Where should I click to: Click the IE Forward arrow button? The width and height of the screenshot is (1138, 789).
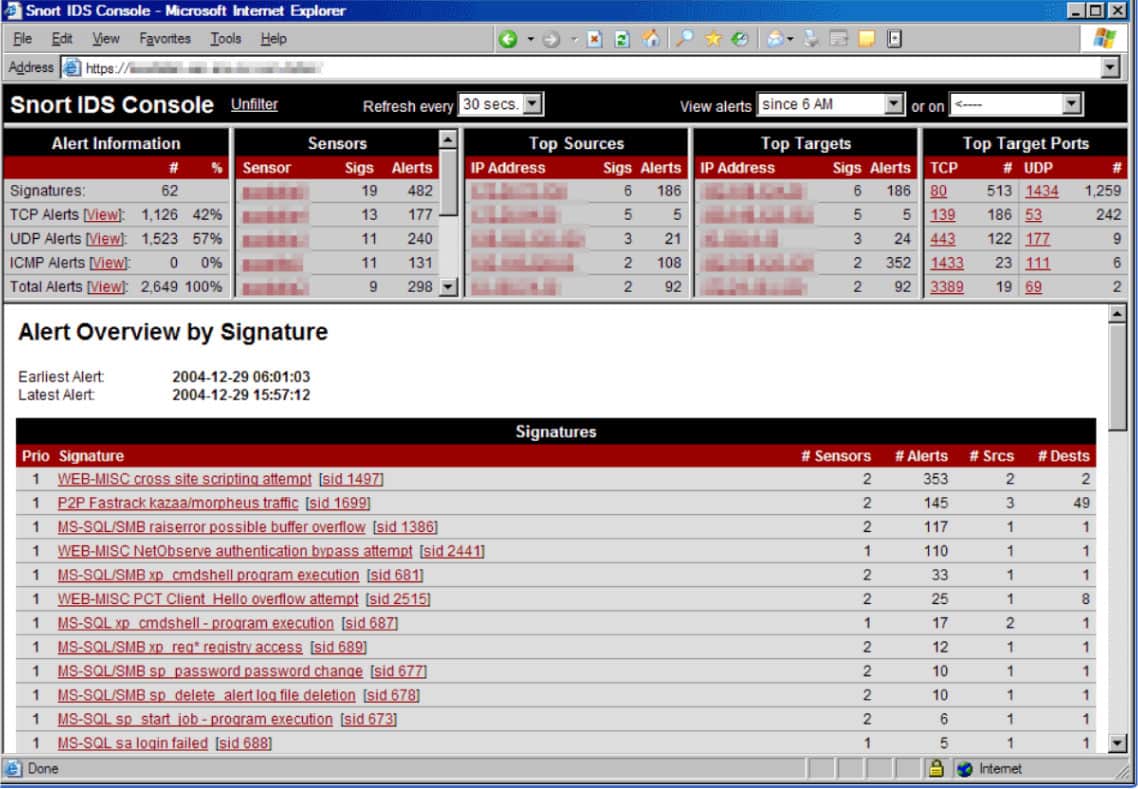coord(551,39)
